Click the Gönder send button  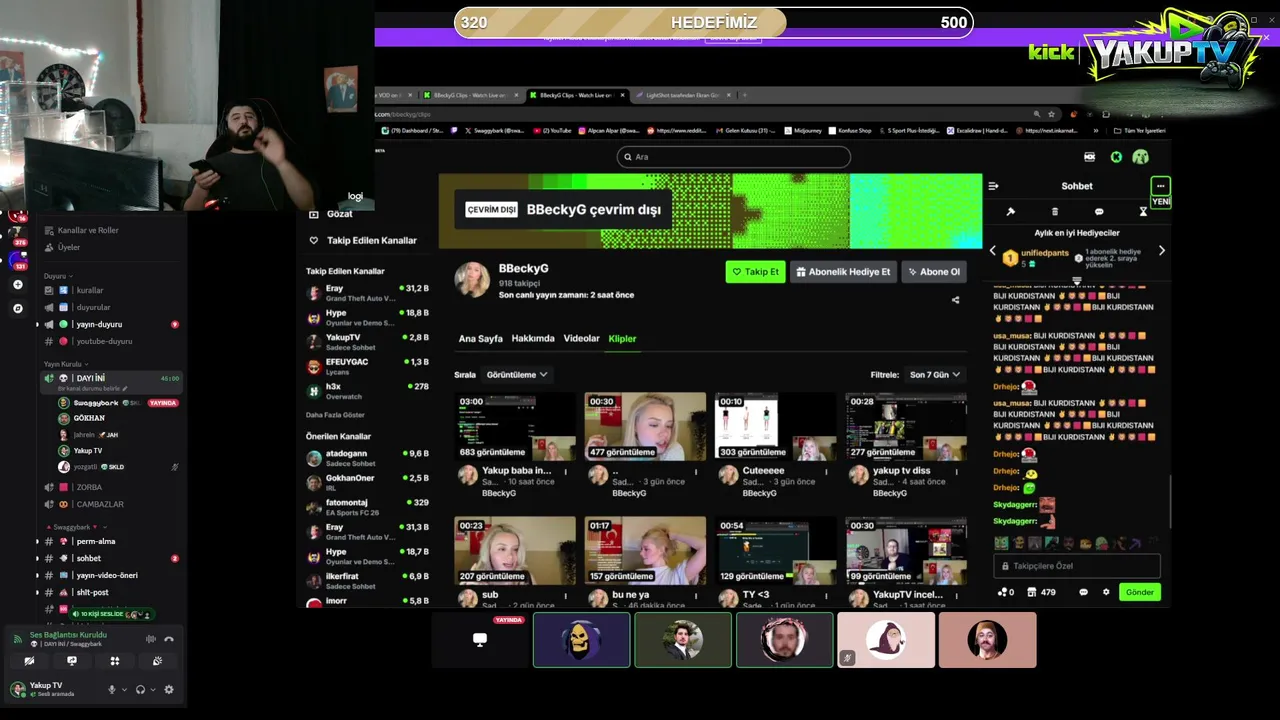[1140, 592]
